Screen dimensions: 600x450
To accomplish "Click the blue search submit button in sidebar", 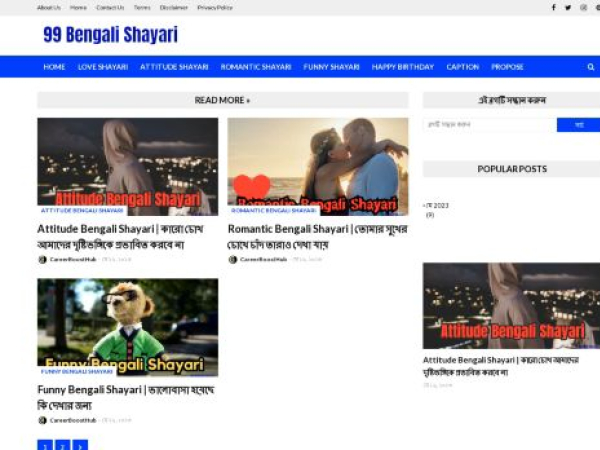I will pos(579,125).
